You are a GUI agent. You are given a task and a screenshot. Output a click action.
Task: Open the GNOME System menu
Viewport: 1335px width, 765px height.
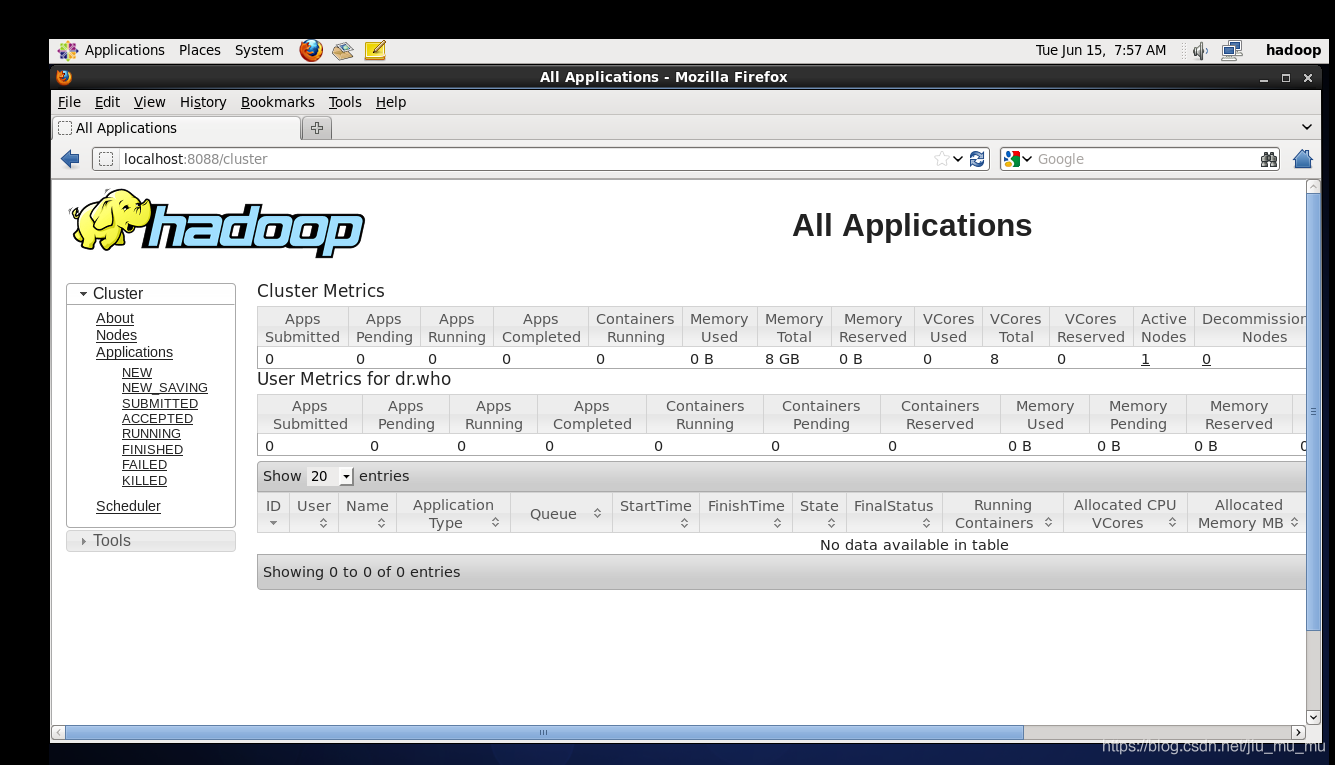259,50
